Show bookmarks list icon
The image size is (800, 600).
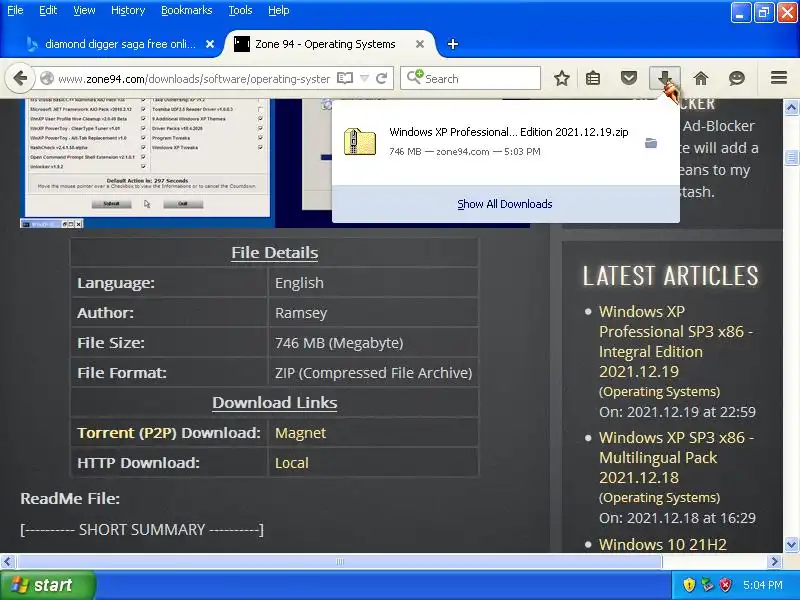593,79
